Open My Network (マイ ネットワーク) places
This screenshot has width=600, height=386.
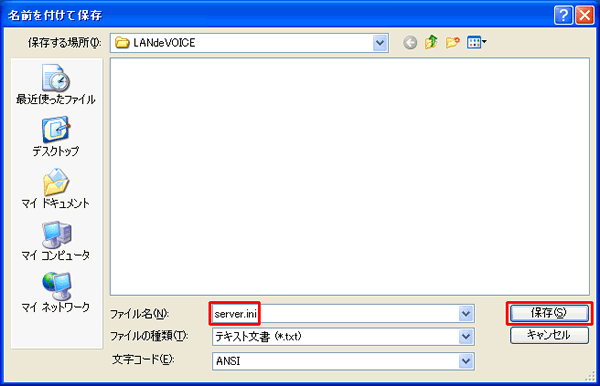(x=56, y=293)
